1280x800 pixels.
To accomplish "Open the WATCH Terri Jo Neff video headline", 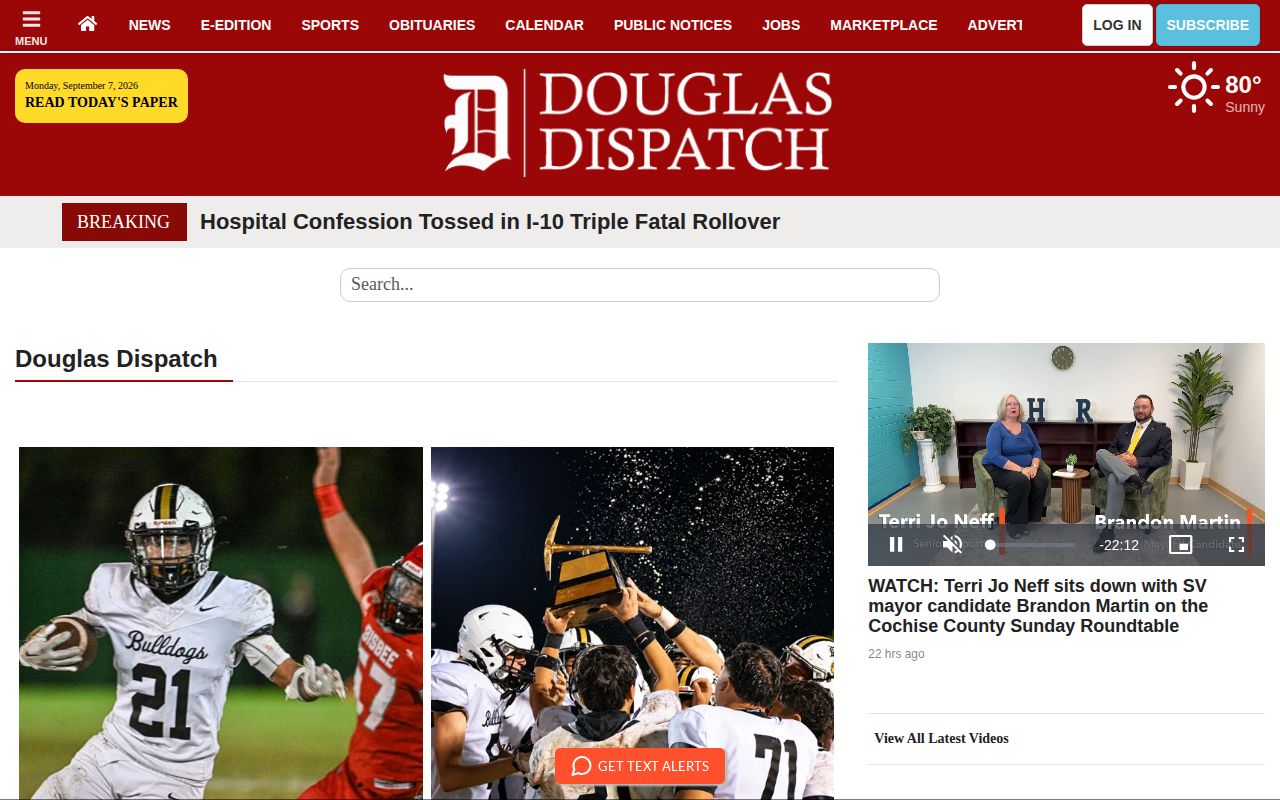I will (1038, 606).
